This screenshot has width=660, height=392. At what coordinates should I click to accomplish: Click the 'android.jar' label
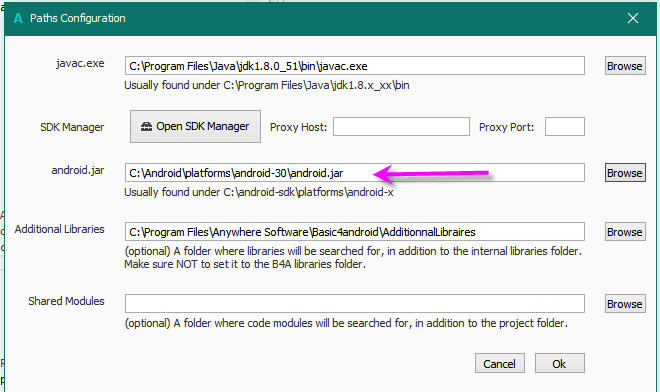coord(77,170)
